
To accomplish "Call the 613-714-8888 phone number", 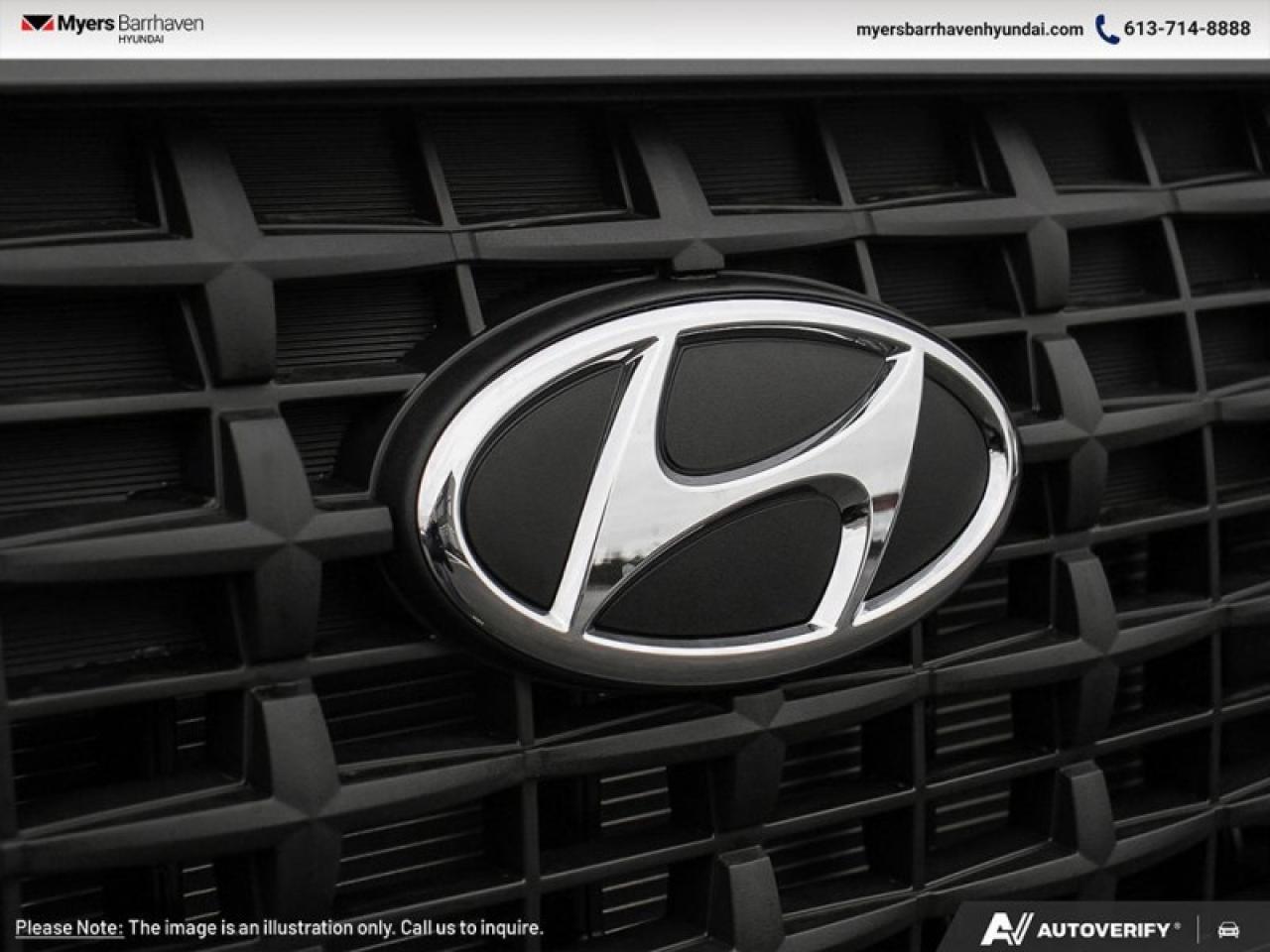I will pos(1189,30).
